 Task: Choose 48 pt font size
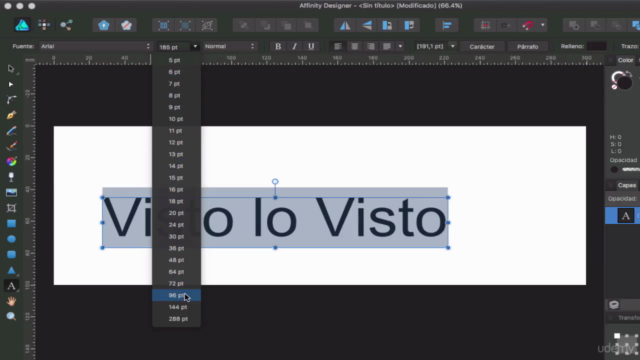176,260
